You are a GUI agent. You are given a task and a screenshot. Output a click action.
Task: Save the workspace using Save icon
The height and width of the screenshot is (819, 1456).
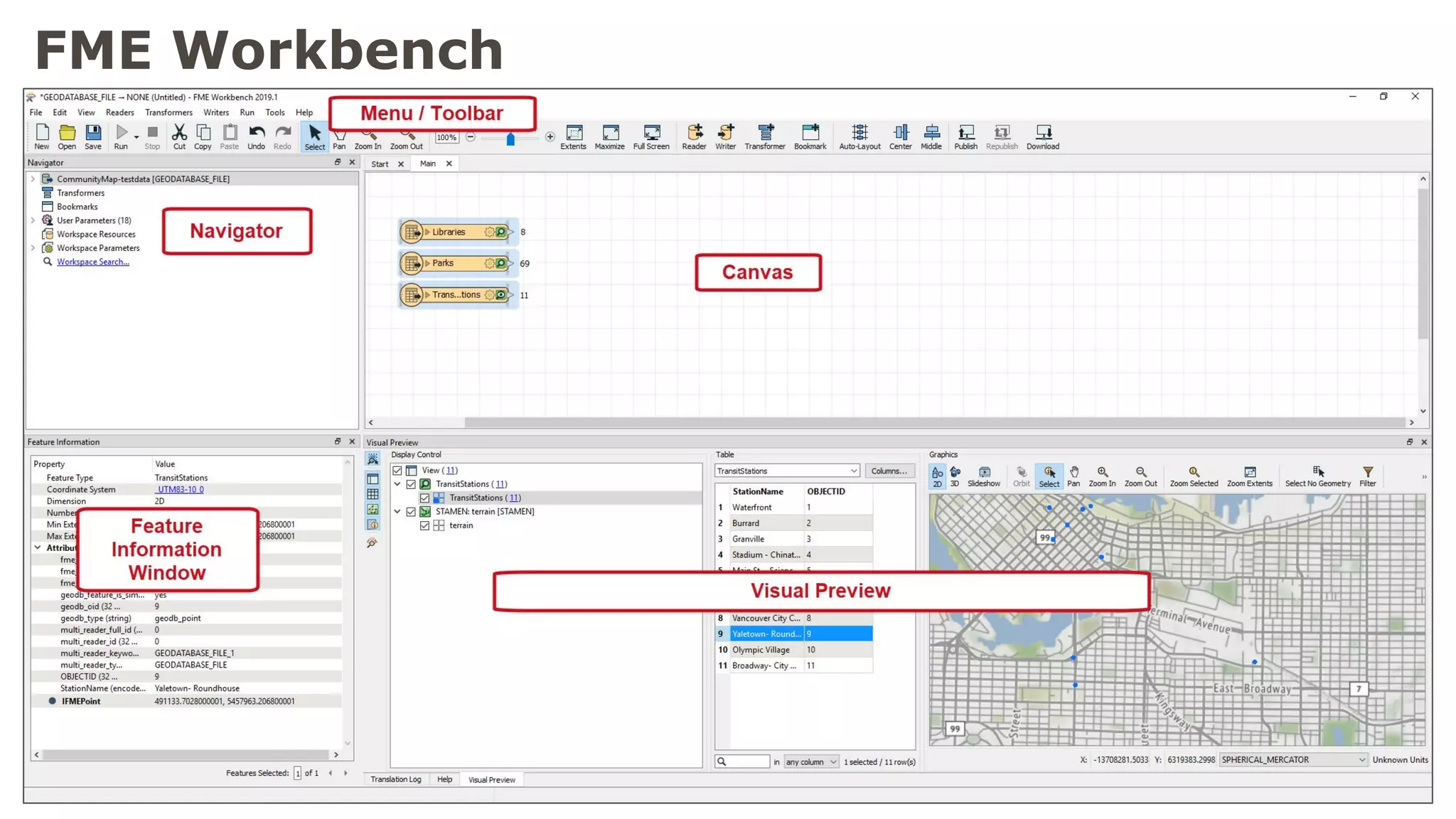[x=93, y=136]
